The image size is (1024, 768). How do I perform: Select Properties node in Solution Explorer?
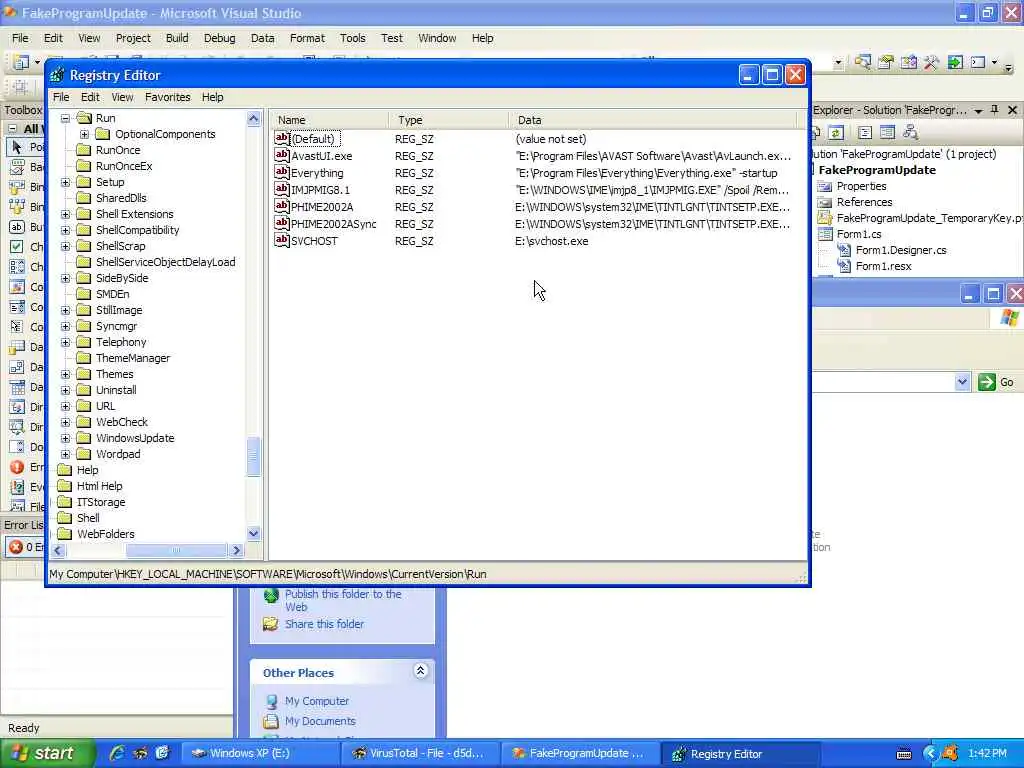click(x=861, y=186)
